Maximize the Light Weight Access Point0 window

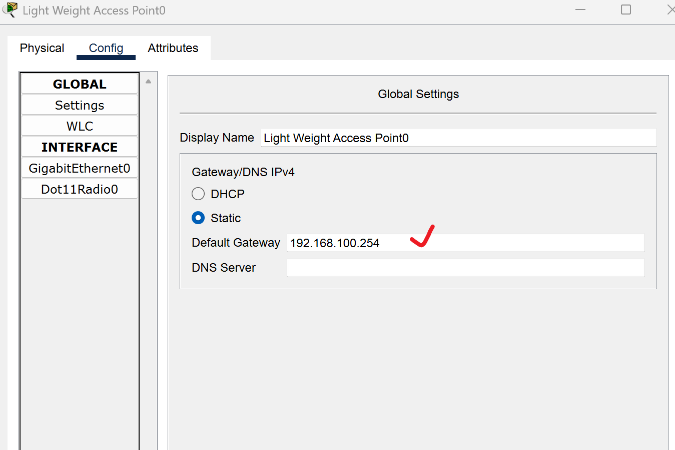point(626,9)
